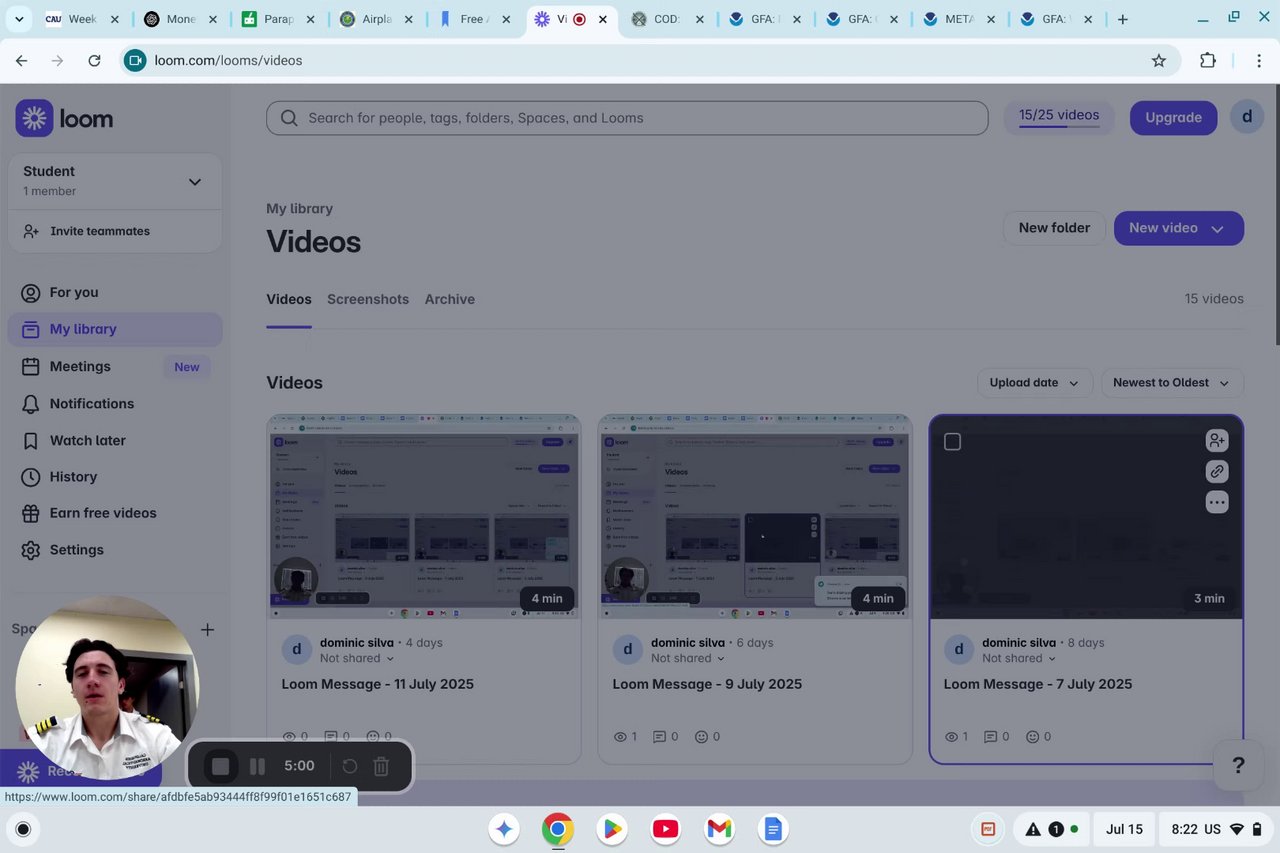This screenshot has height=853, width=1280.
Task: Open the ChromeOS launcher button
Action: pos(23,829)
